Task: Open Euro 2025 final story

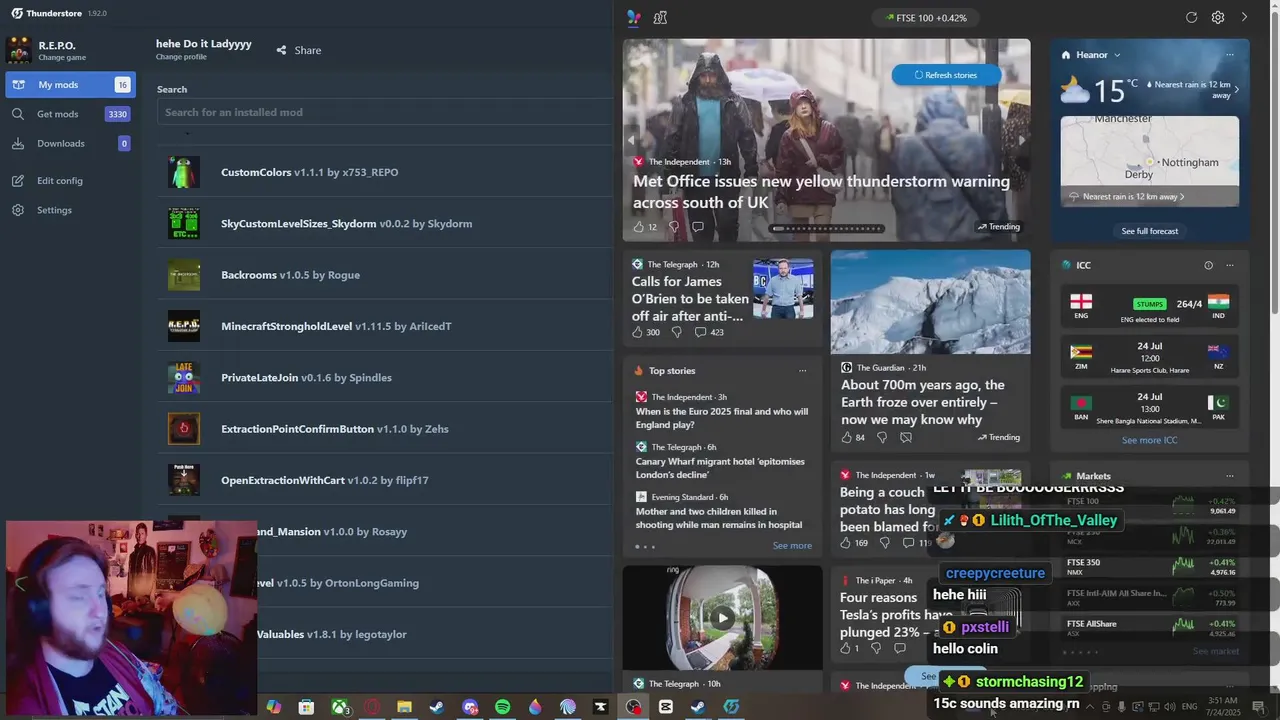Action: [722, 418]
